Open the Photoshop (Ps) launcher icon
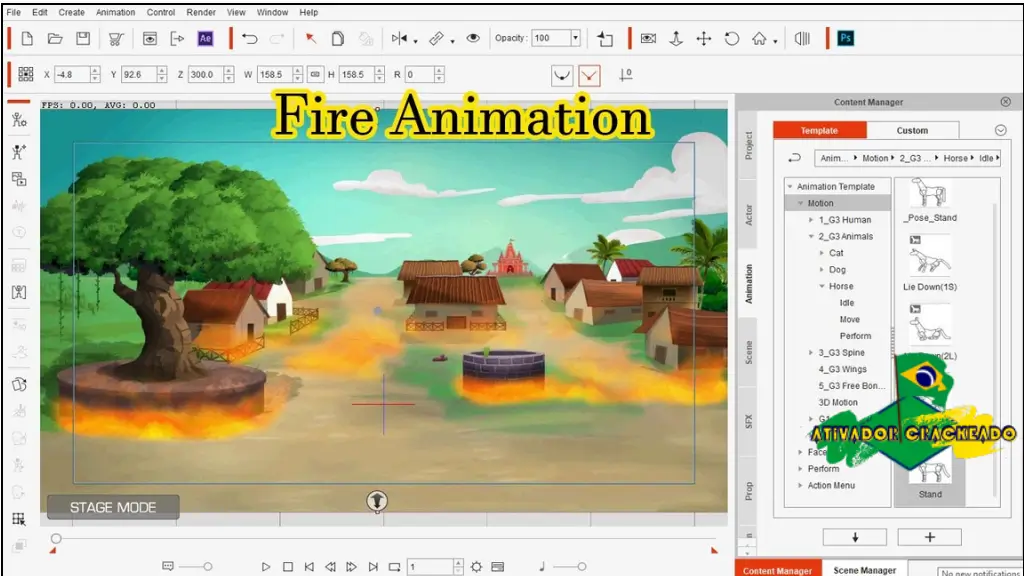The width and height of the screenshot is (1024, 576). tap(845, 39)
